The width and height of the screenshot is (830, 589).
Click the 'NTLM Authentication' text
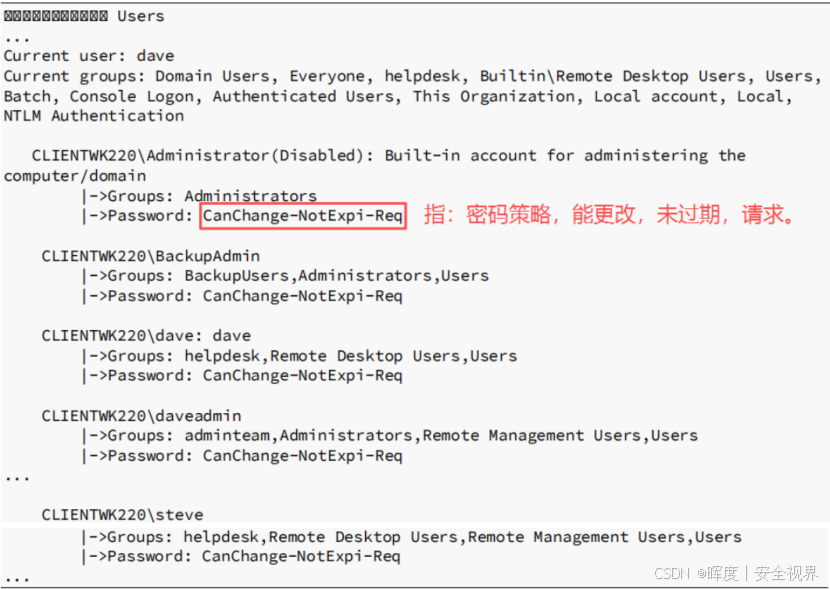[x=94, y=116]
